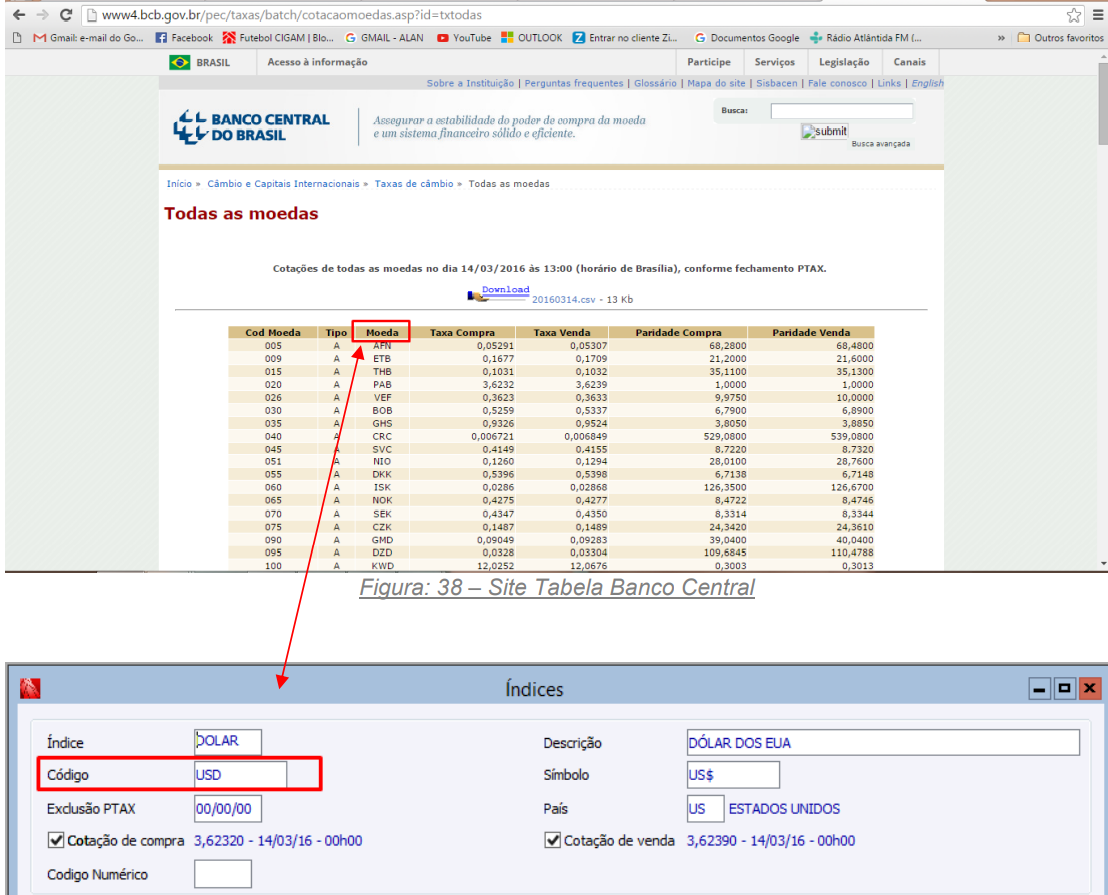The width and height of the screenshot is (1108, 895).
Task: Open Taxas de câmbio breadcrumb
Action: click(x=414, y=184)
